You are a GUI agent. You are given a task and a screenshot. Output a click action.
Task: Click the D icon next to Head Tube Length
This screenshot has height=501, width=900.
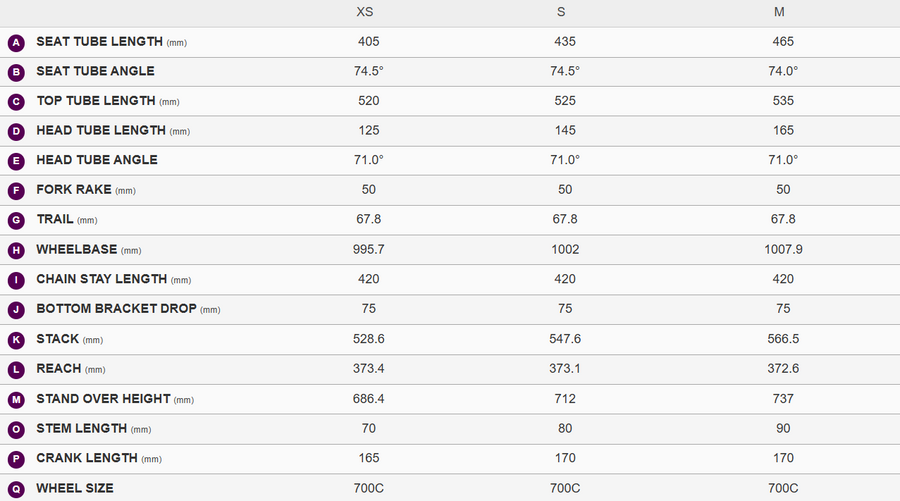[x=16, y=131]
